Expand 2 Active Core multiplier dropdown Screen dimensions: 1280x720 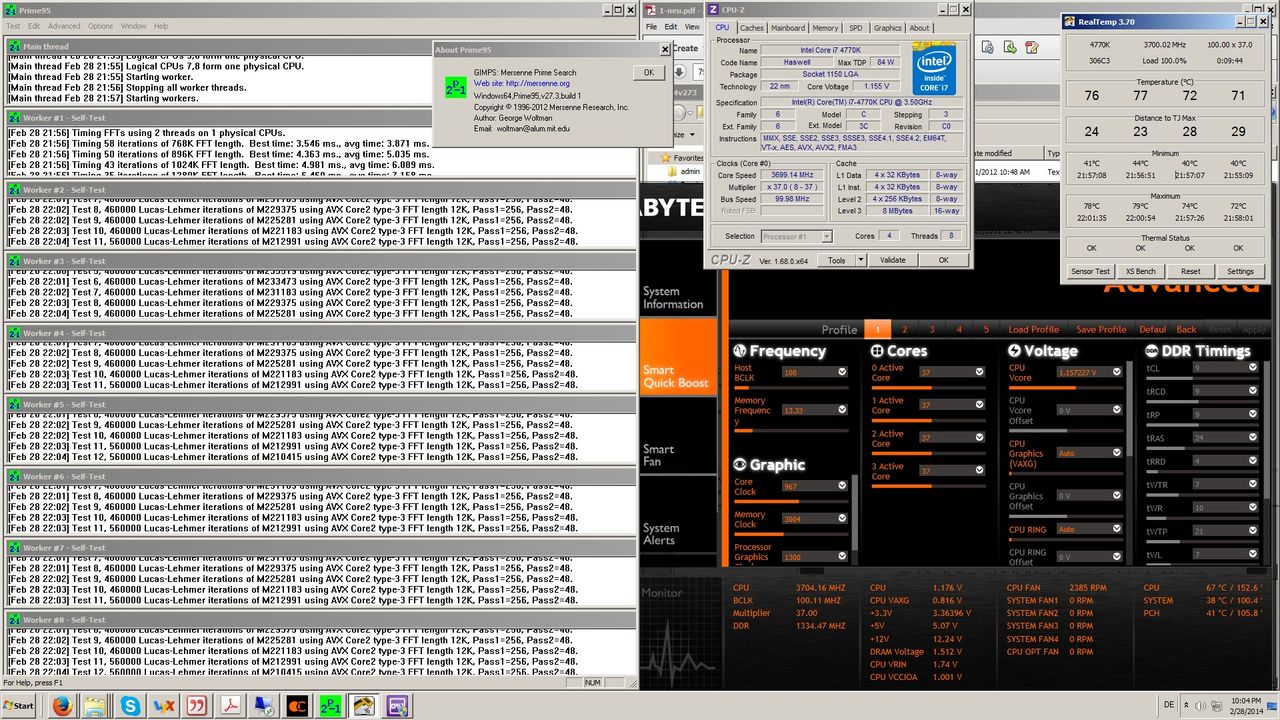click(x=979, y=438)
